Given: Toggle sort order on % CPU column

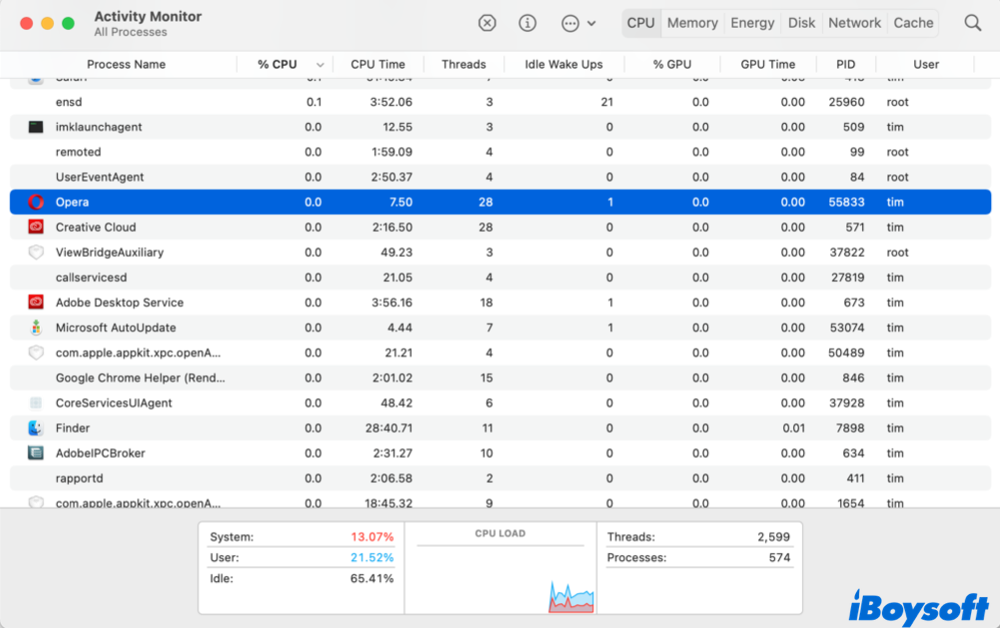Looking at the screenshot, I should point(285,64).
